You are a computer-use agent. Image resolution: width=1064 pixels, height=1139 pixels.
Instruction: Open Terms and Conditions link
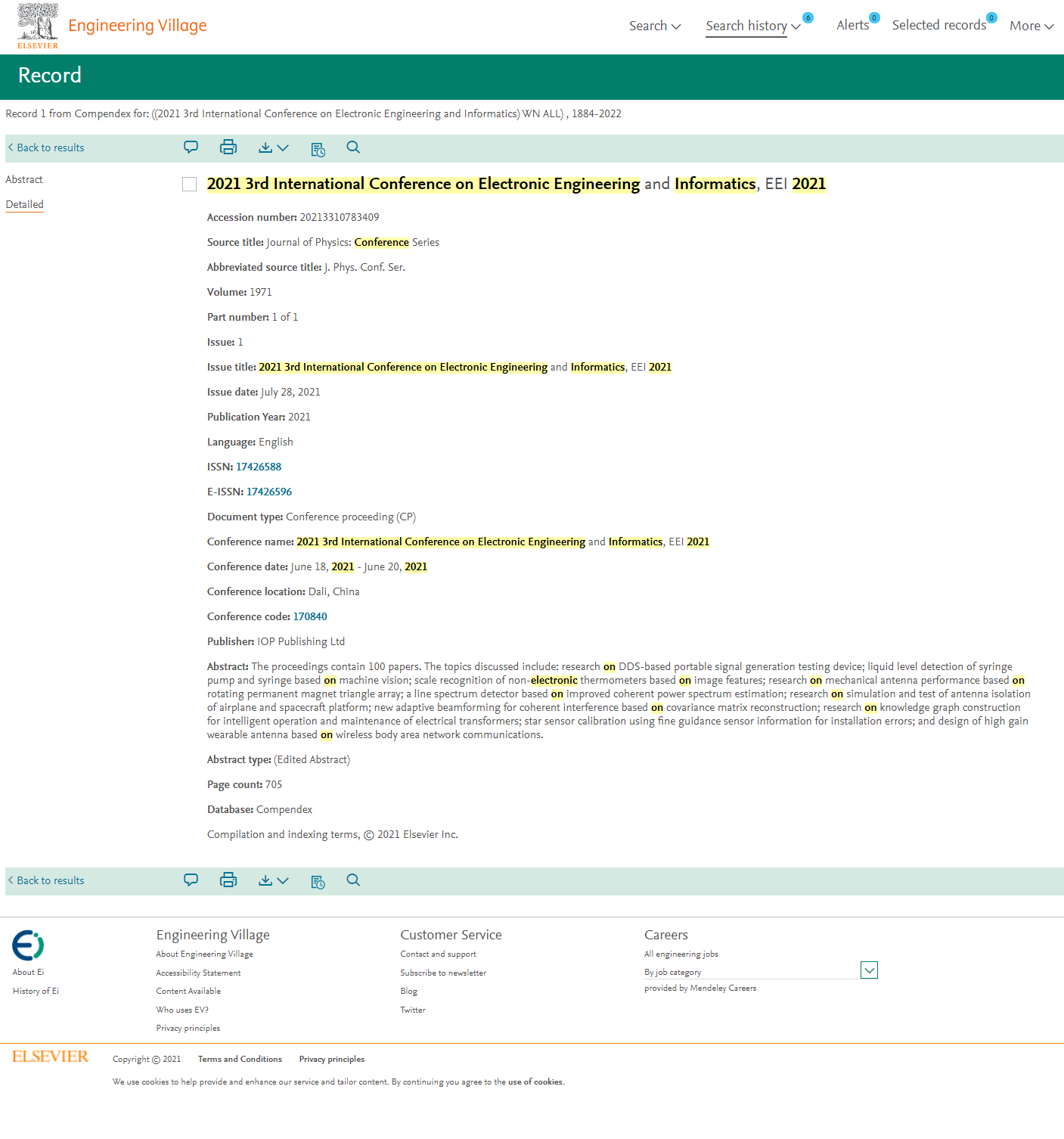coord(240,1059)
